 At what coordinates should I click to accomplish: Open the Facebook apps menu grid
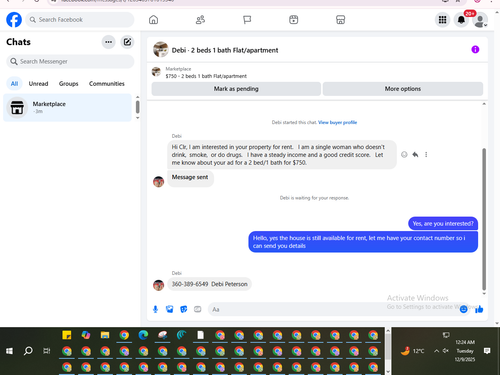pyautogui.click(x=442, y=20)
